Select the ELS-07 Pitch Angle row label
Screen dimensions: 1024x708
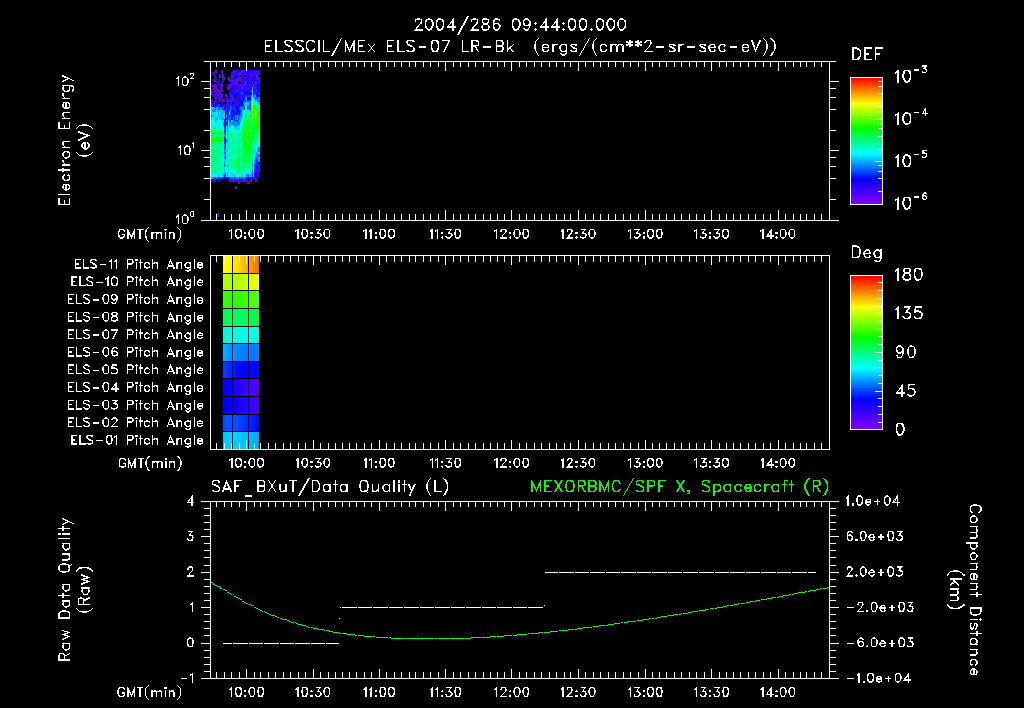pos(135,334)
